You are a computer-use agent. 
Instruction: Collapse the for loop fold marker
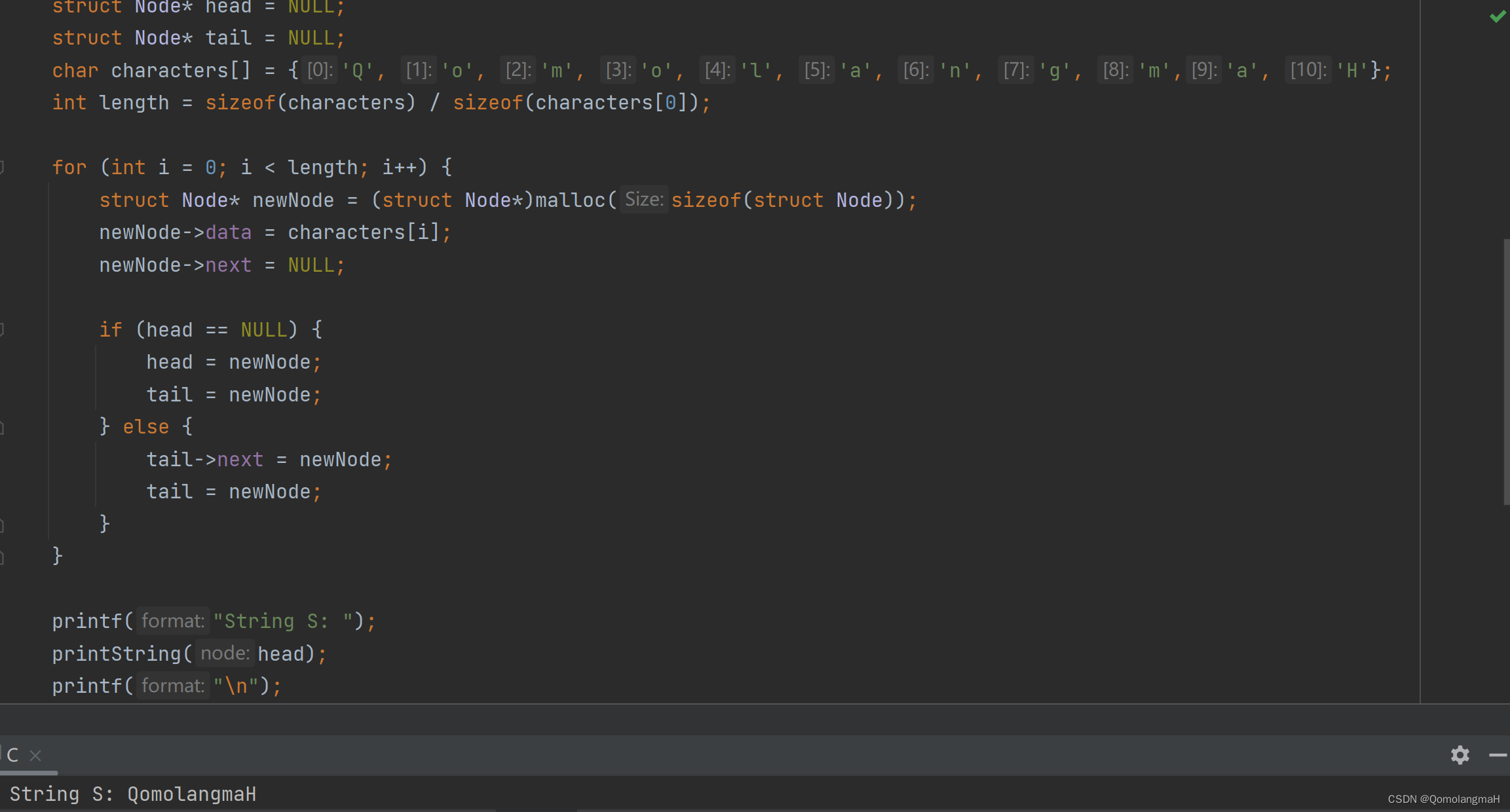tap(2, 167)
